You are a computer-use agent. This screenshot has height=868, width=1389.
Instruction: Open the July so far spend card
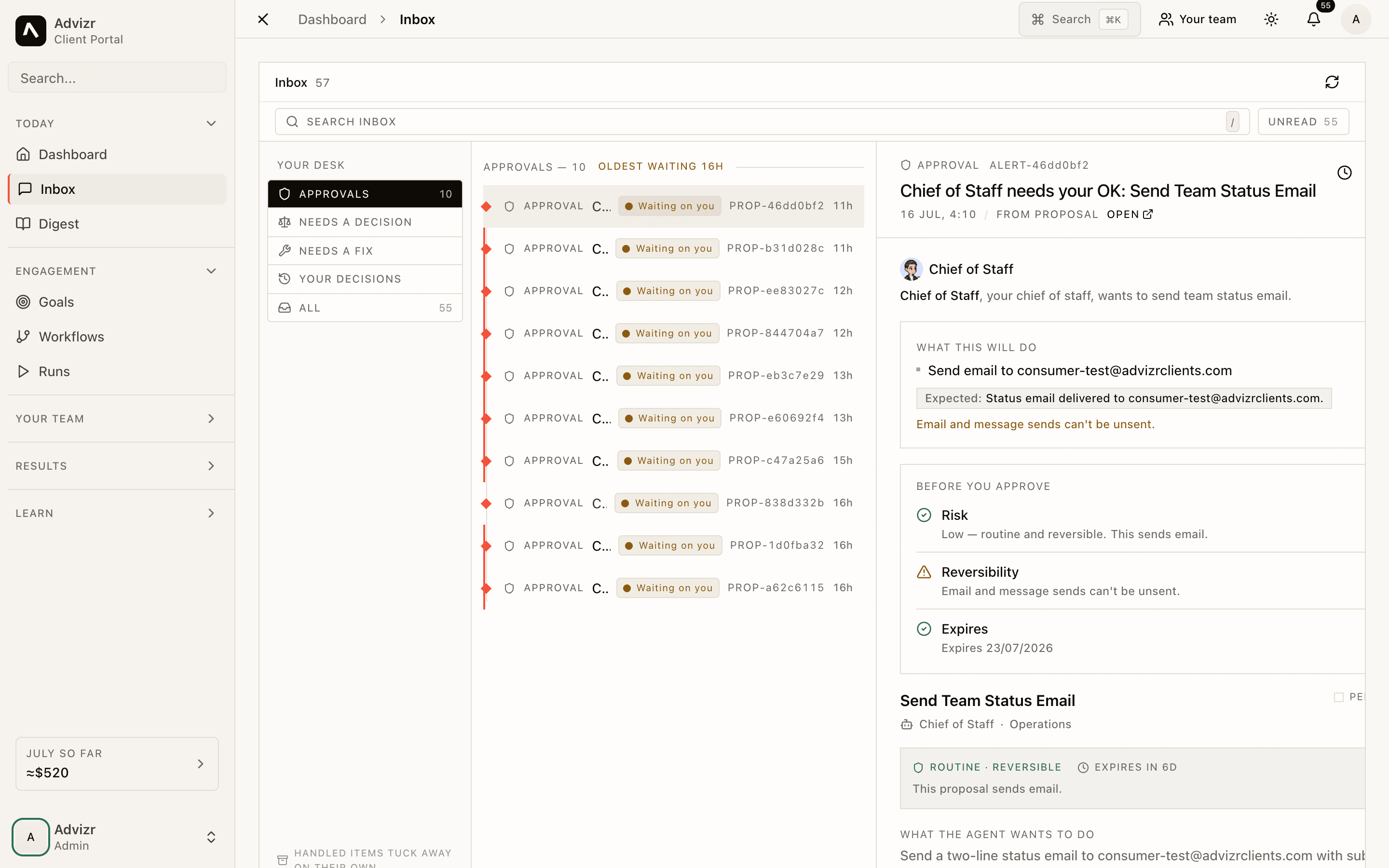click(117, 763)
